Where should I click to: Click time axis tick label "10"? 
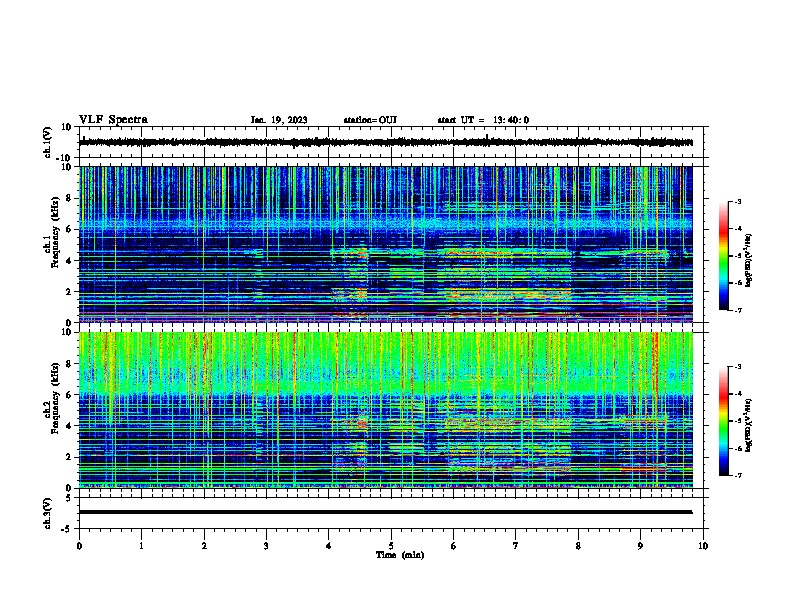click(703, 546)
